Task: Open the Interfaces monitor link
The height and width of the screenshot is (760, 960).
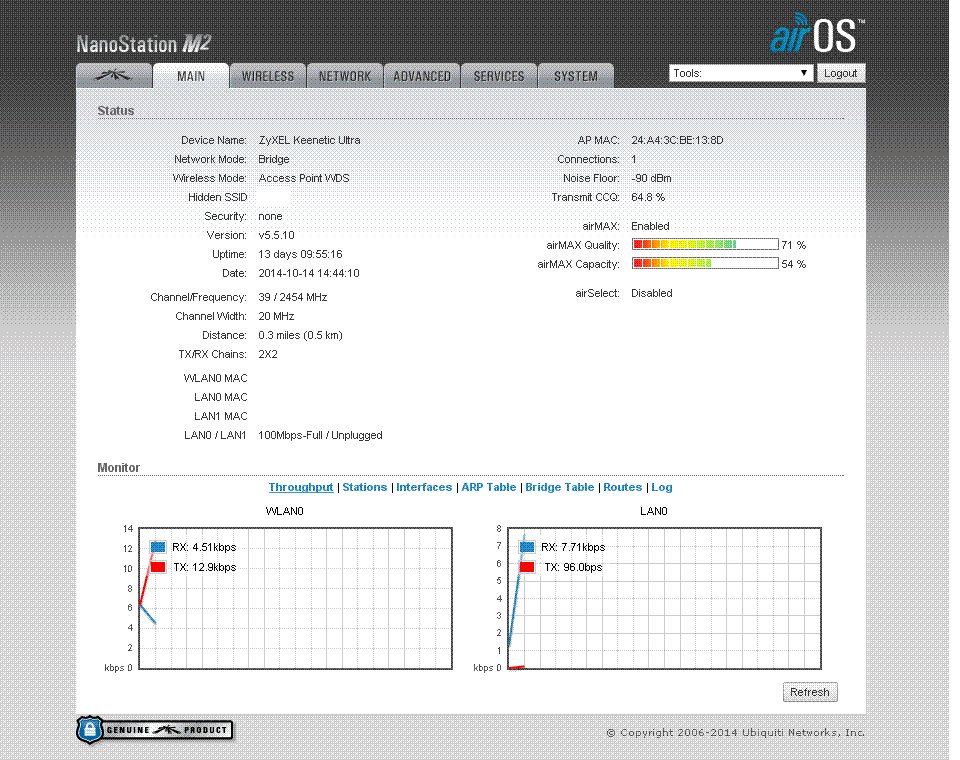Action: [424, 487]
